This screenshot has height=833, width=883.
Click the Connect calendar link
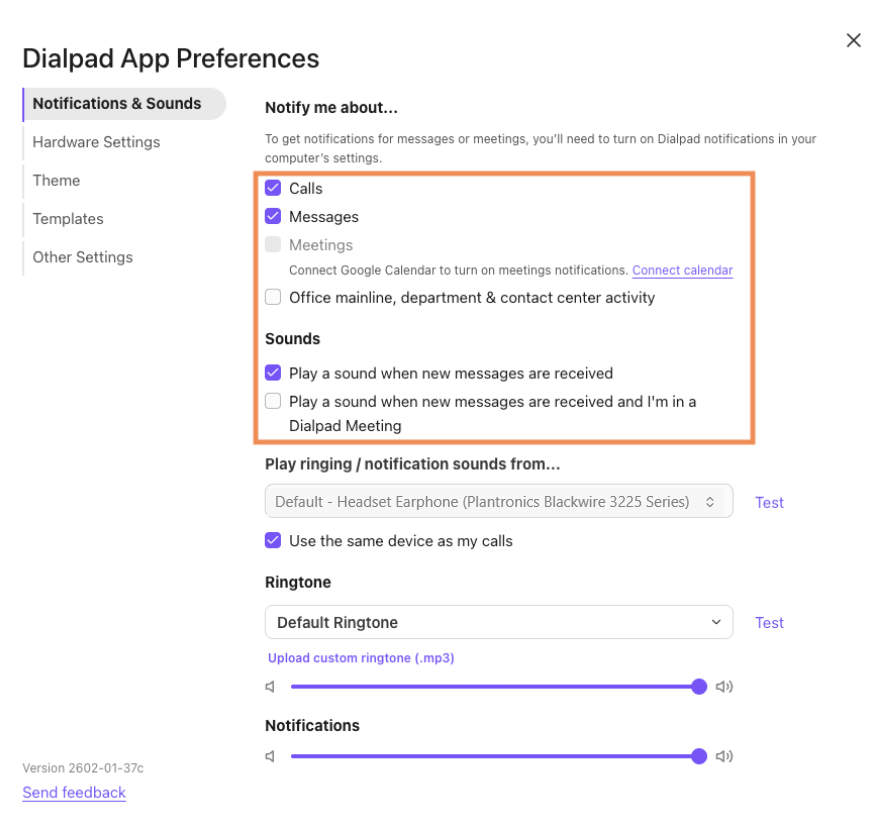pos(682,270)
